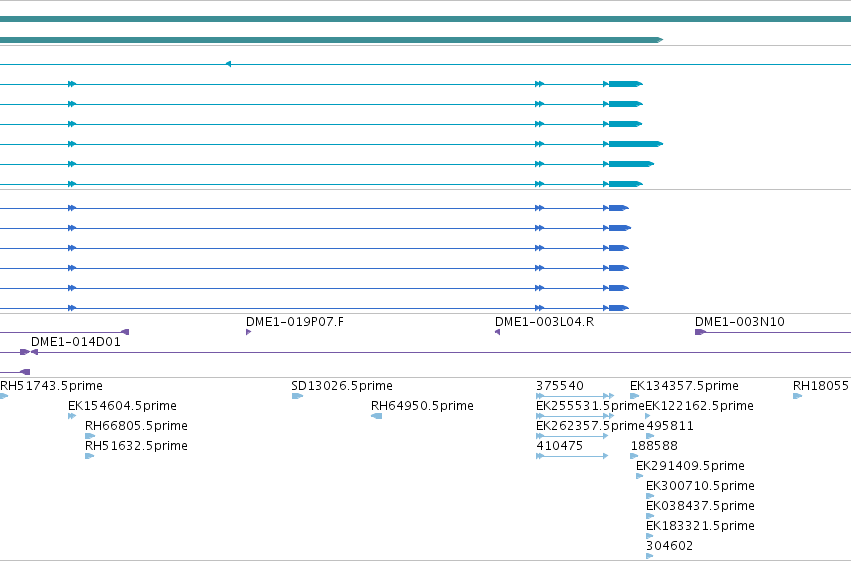This screenshot has height=561, width=851.
Task: Click the arrow glyph under RH64950.5prime
Action: [x=377, y=416]
